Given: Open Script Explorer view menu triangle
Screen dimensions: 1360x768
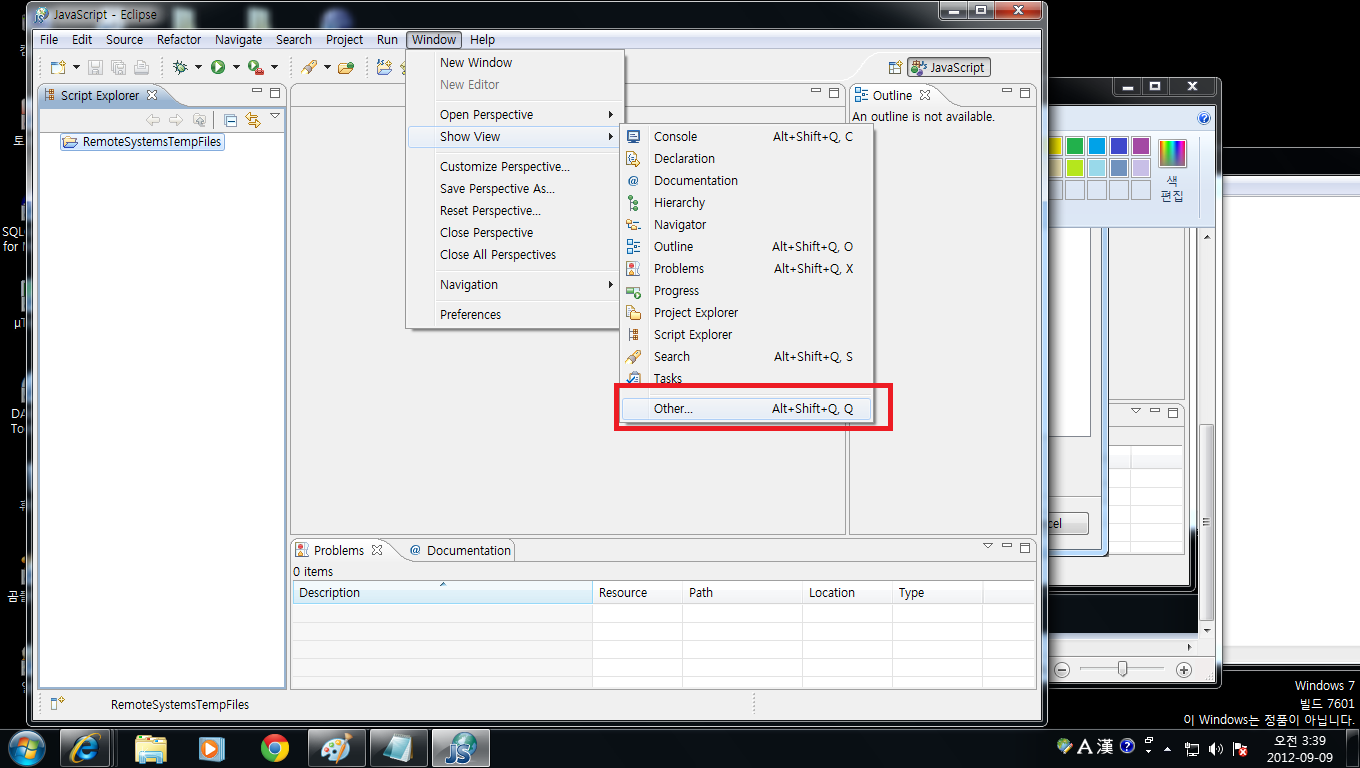Looking at the screenshot, I should [x=275, y=117].
